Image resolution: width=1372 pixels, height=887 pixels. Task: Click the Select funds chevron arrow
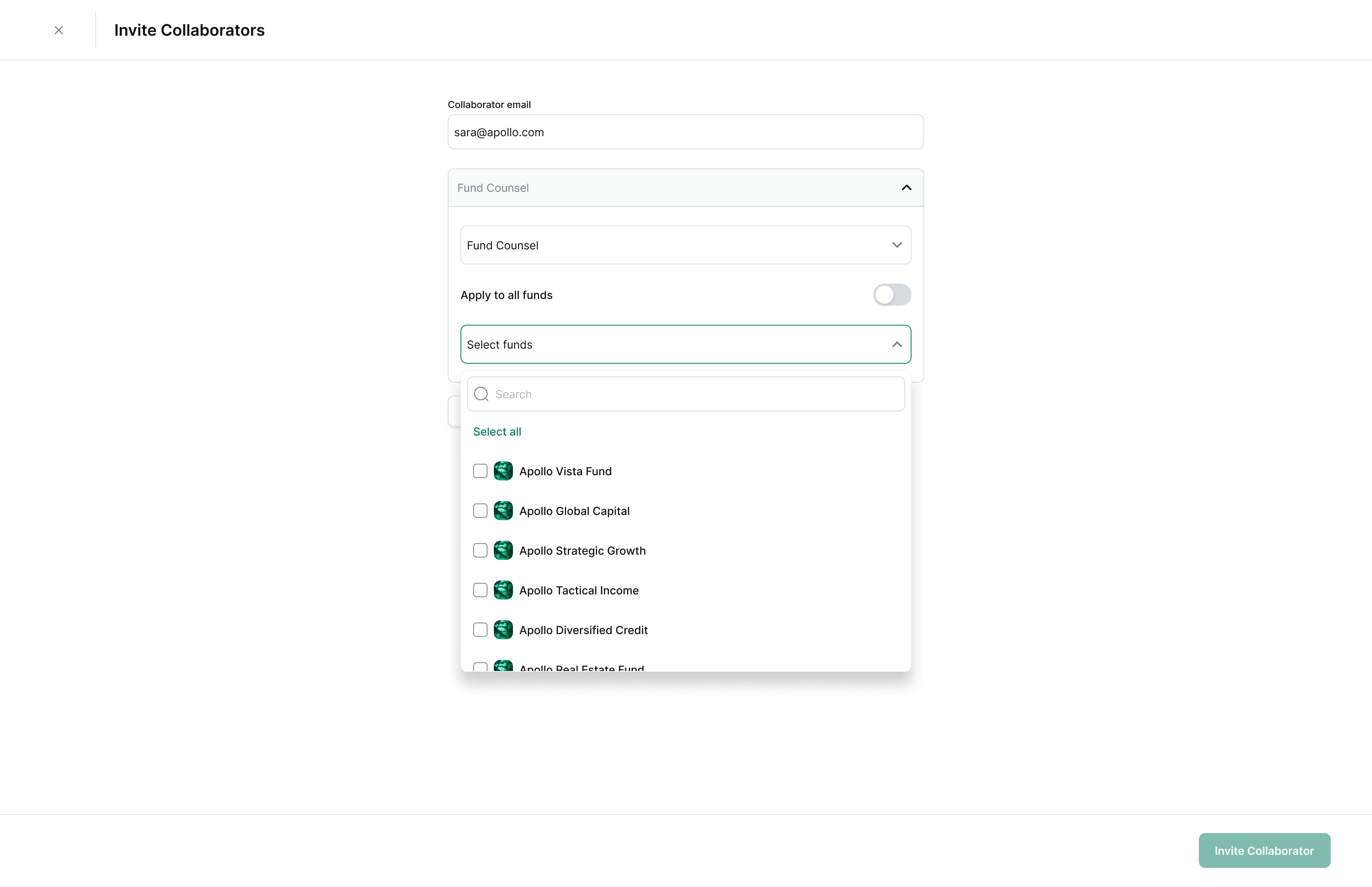click(897, 344)
